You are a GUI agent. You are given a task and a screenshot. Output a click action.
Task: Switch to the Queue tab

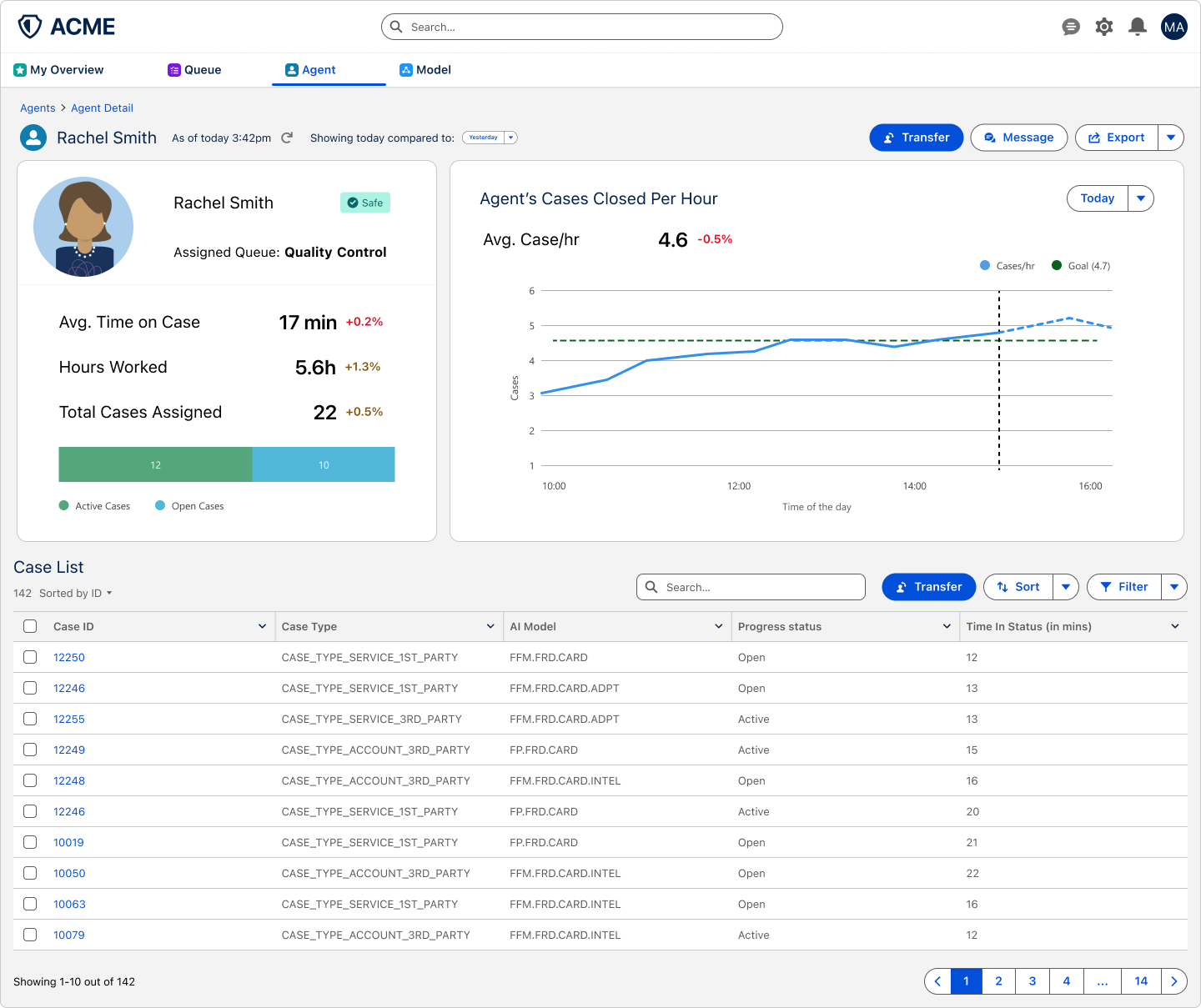(194, 70)
